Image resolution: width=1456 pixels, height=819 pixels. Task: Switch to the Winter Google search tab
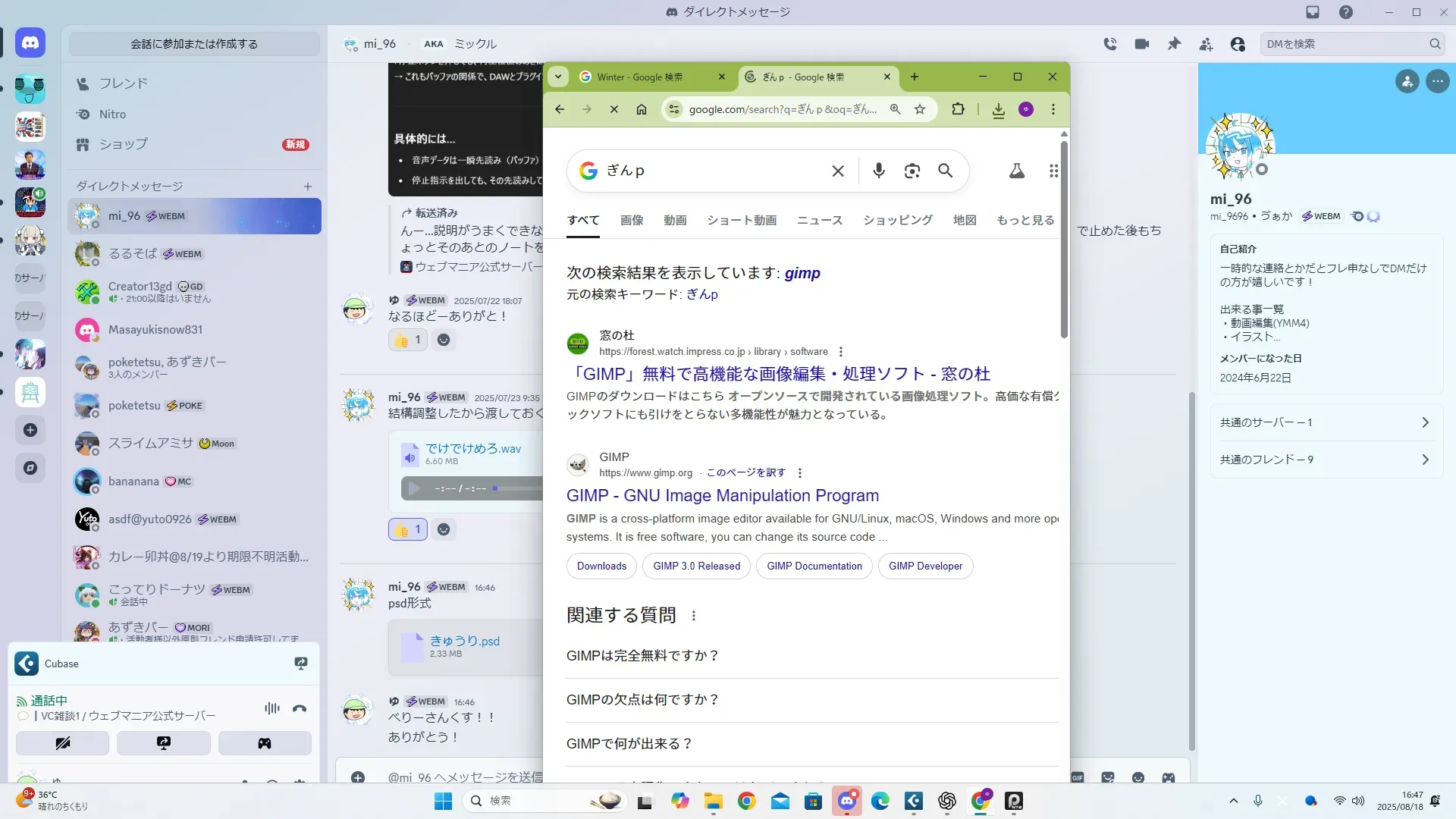tap(639, 77)
